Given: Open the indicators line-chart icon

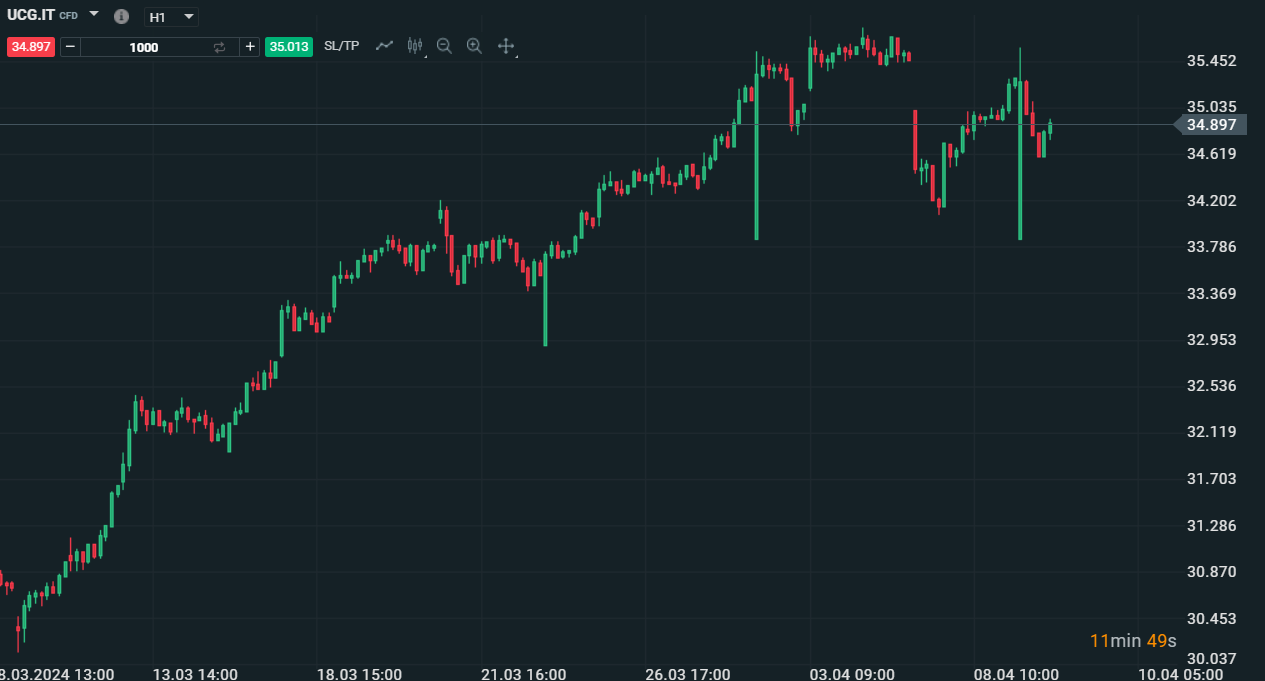Looking at the screenshot, I should click(384, 46).
